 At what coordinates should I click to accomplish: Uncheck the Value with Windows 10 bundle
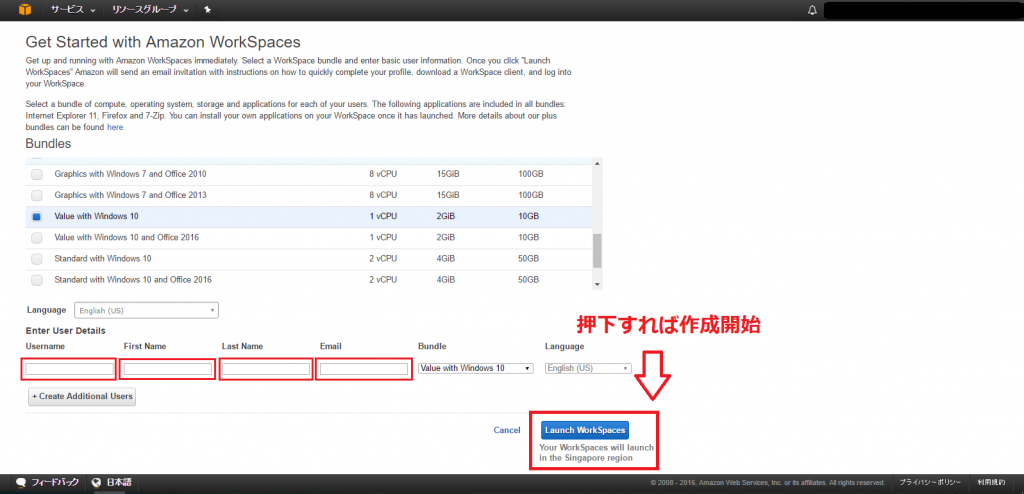tap(37, 216)
